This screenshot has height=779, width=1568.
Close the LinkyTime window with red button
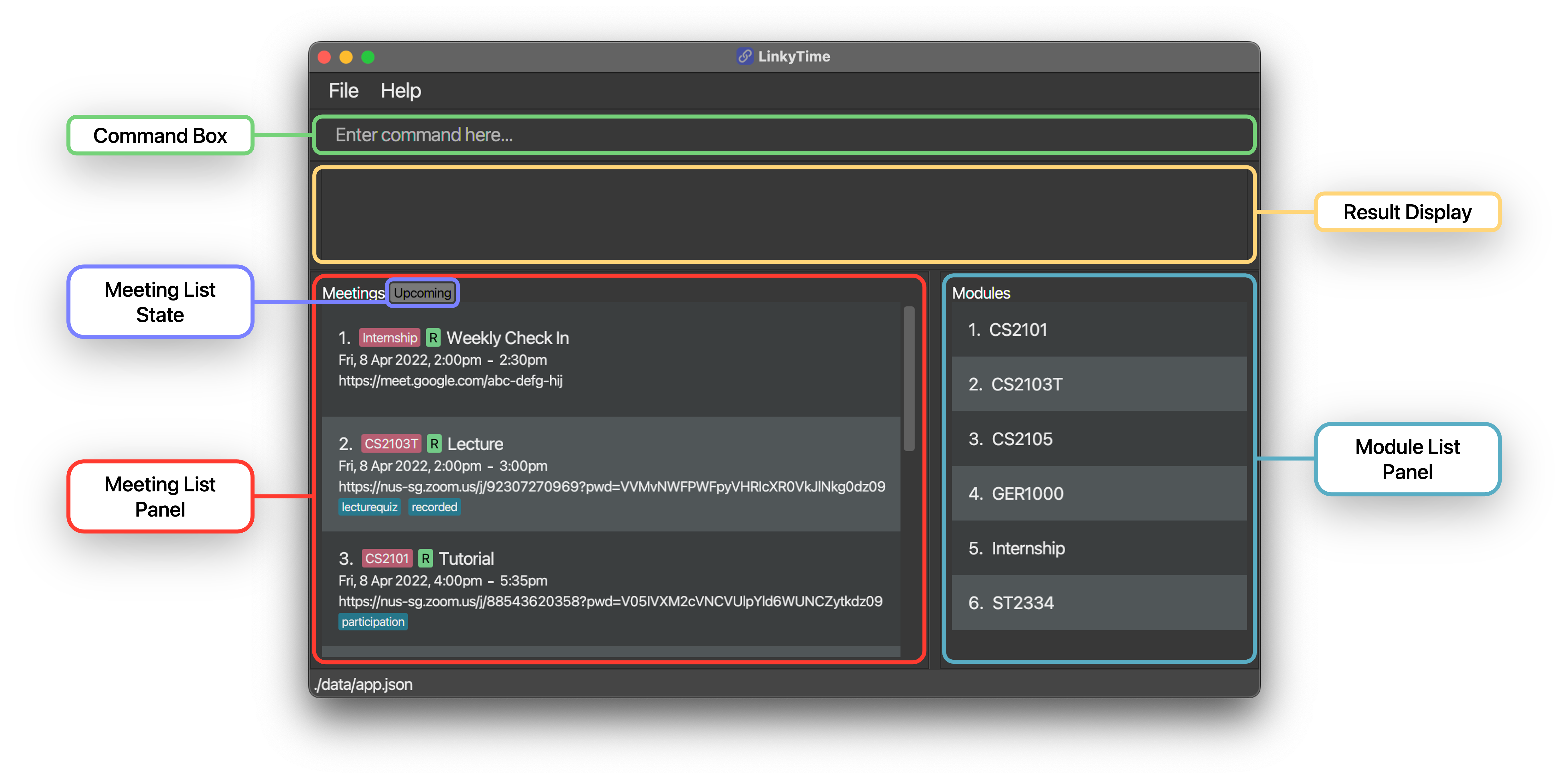[324, 57]
